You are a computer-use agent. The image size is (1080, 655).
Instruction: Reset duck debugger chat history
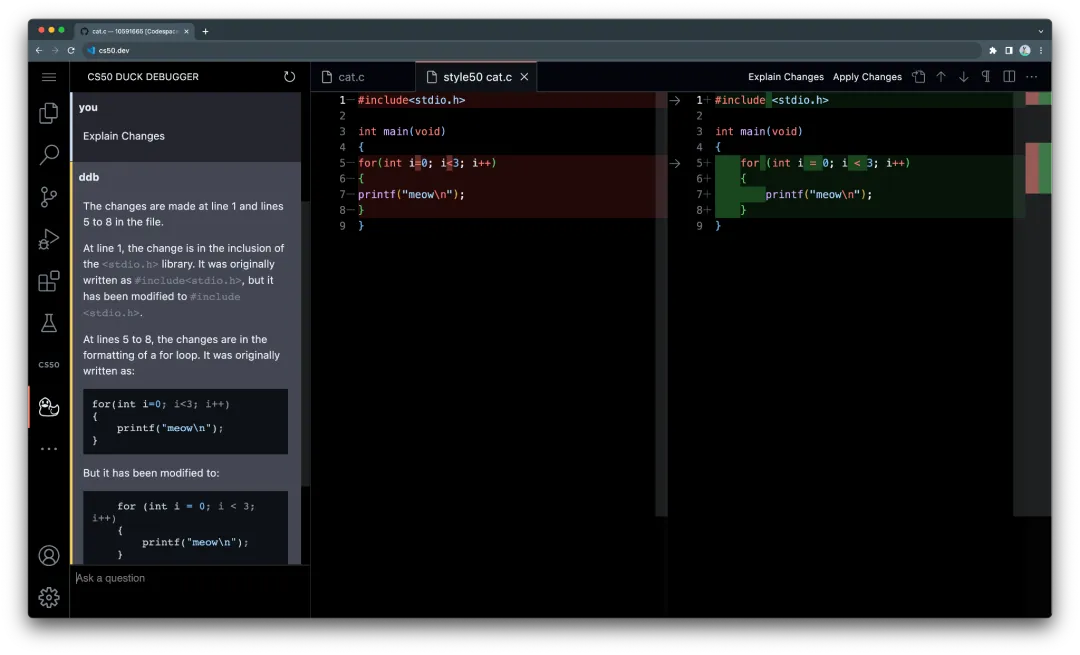(289, 77)
